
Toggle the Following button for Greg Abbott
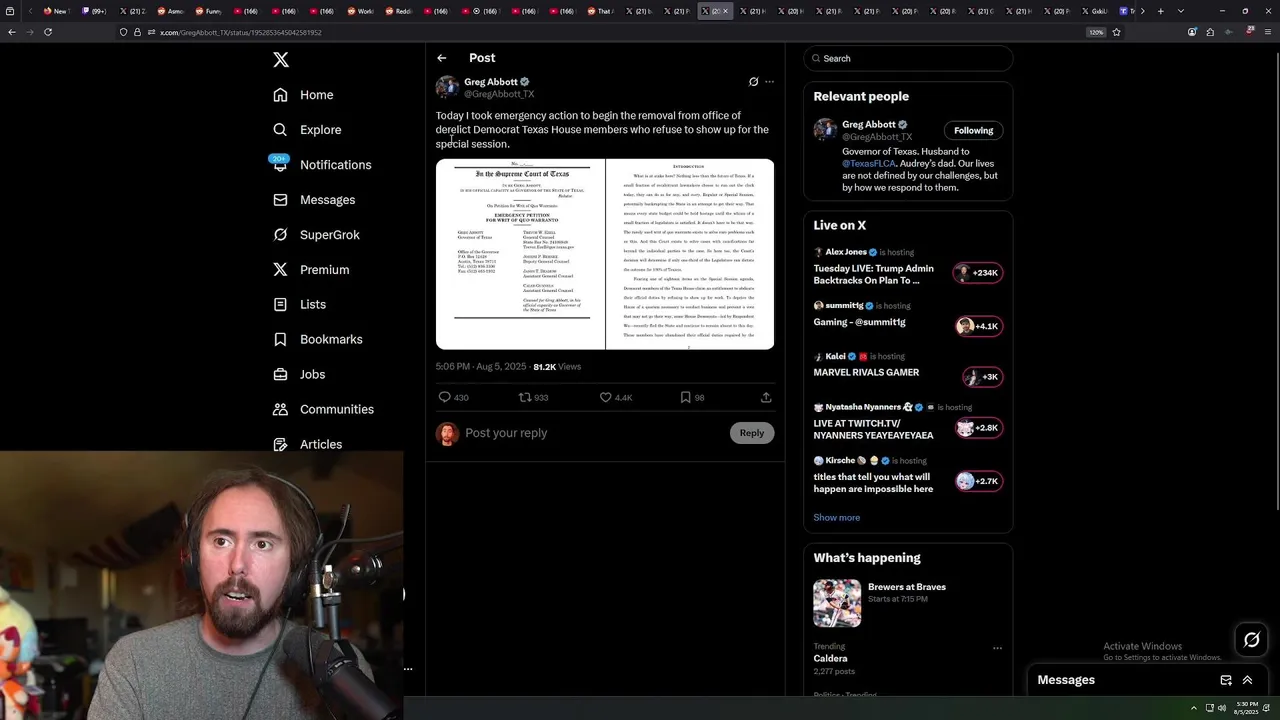pos(973,130)
